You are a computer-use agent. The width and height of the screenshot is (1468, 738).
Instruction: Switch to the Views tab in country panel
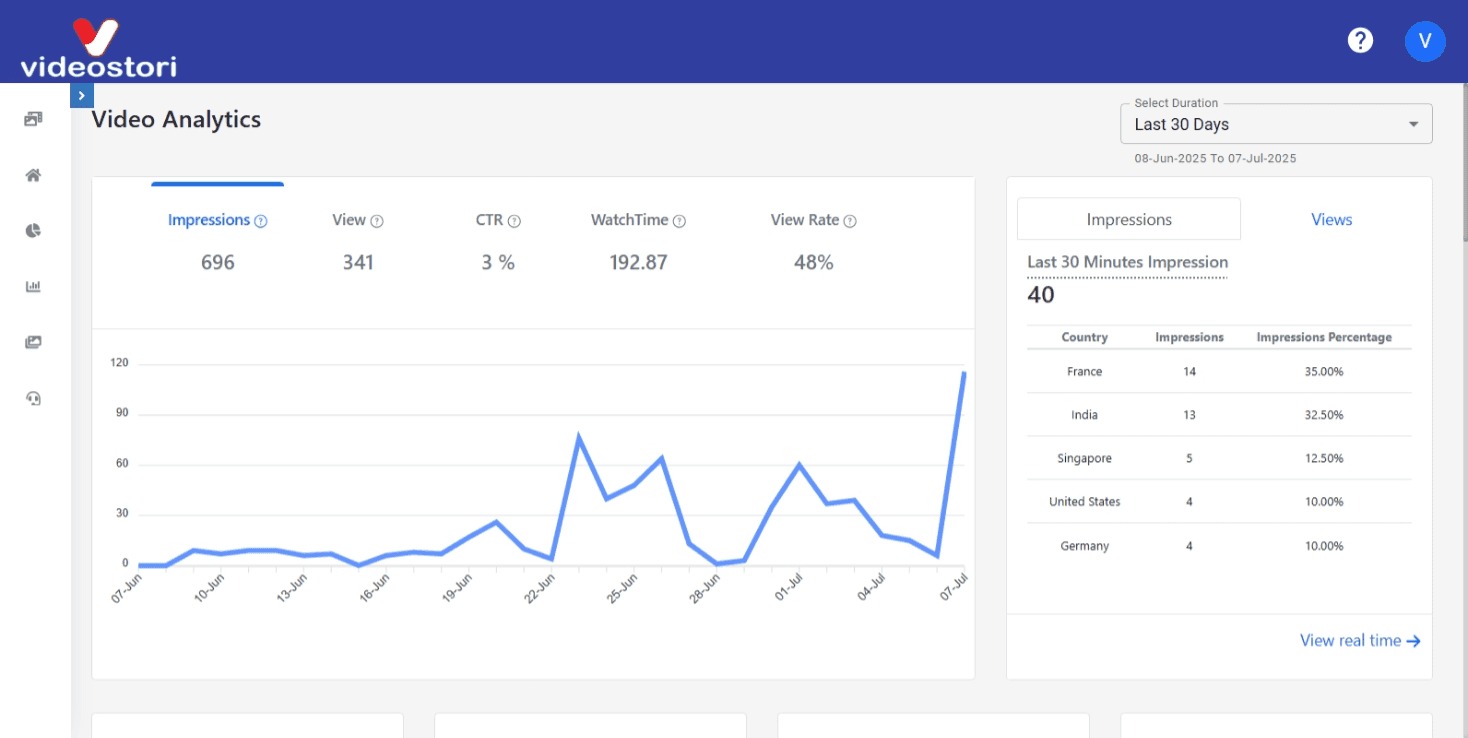pos(1330,219)
